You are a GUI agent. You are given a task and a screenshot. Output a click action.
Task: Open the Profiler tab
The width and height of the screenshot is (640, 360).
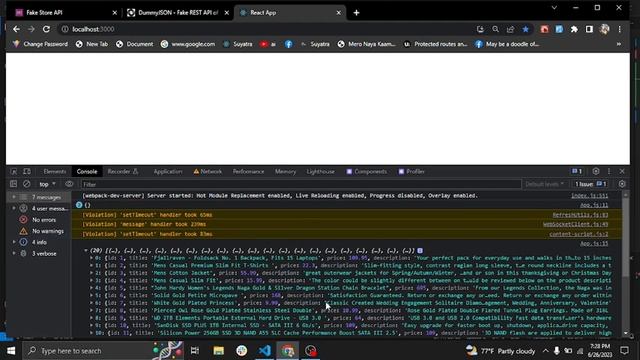point(411,171)
